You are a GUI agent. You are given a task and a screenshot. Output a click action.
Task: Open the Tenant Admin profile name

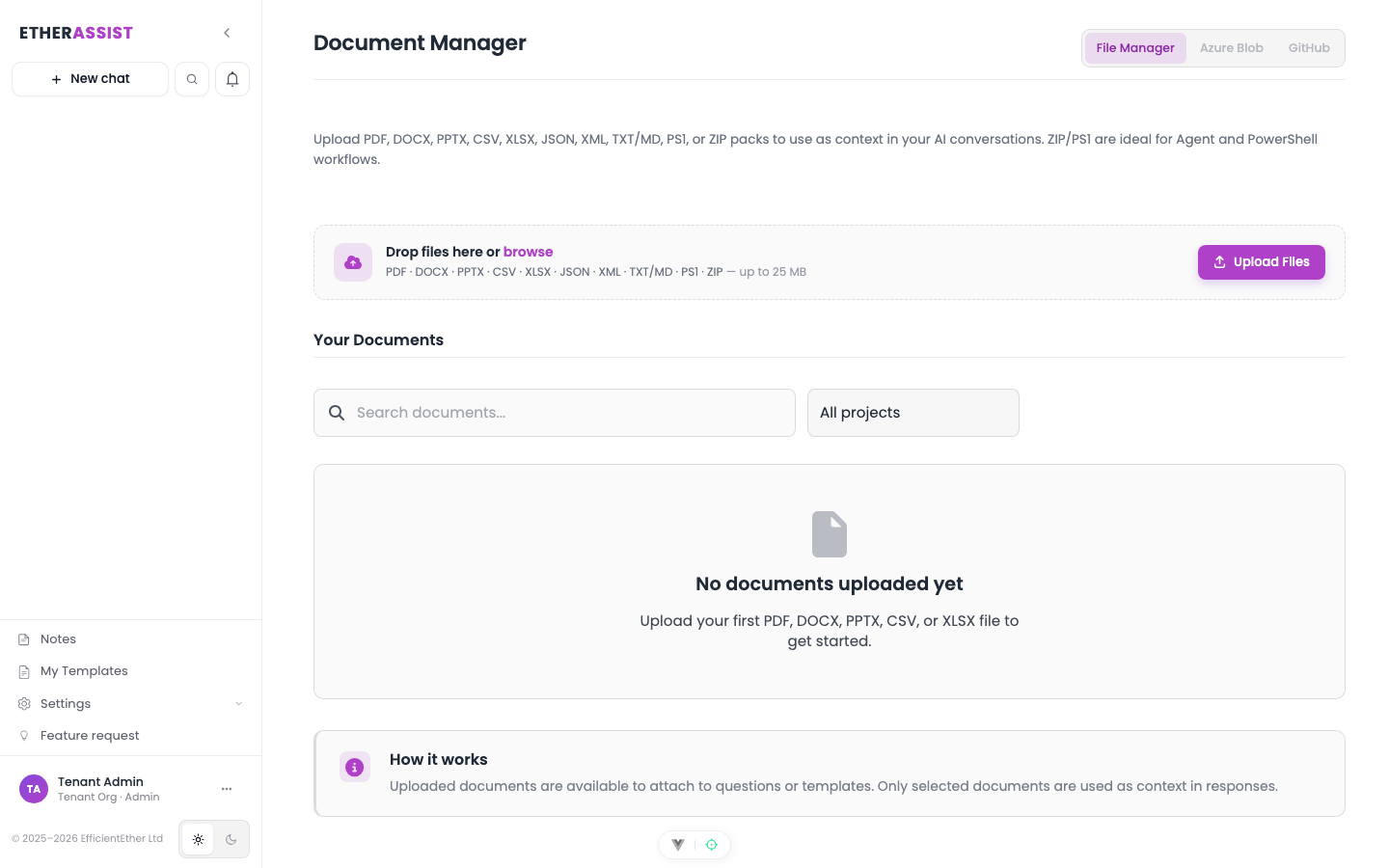(x=100, y=782)
